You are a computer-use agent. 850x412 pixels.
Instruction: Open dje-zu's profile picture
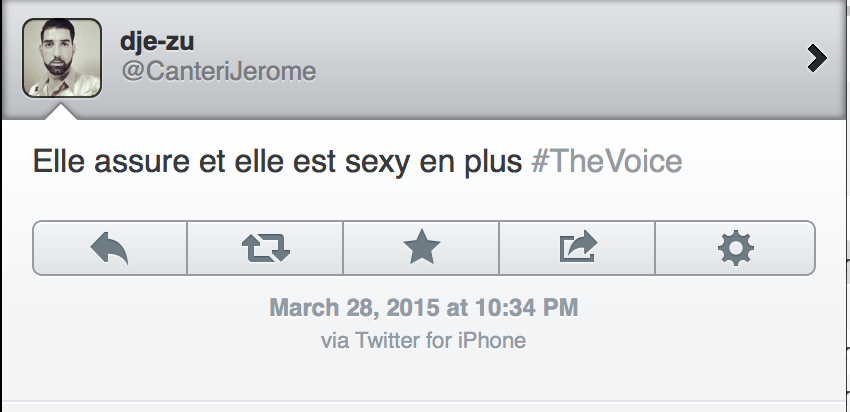pyautogui.click(x=61, y=58)
